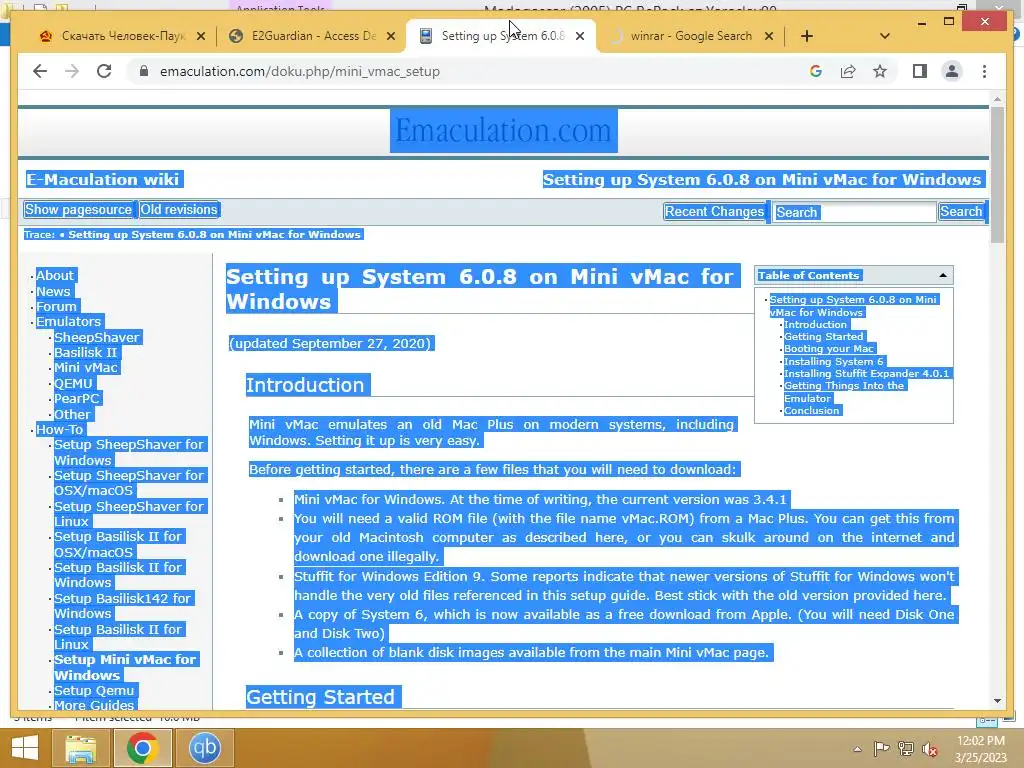
Task: Jump to Conclusion in Table of Contents
Action: point(812,411)
